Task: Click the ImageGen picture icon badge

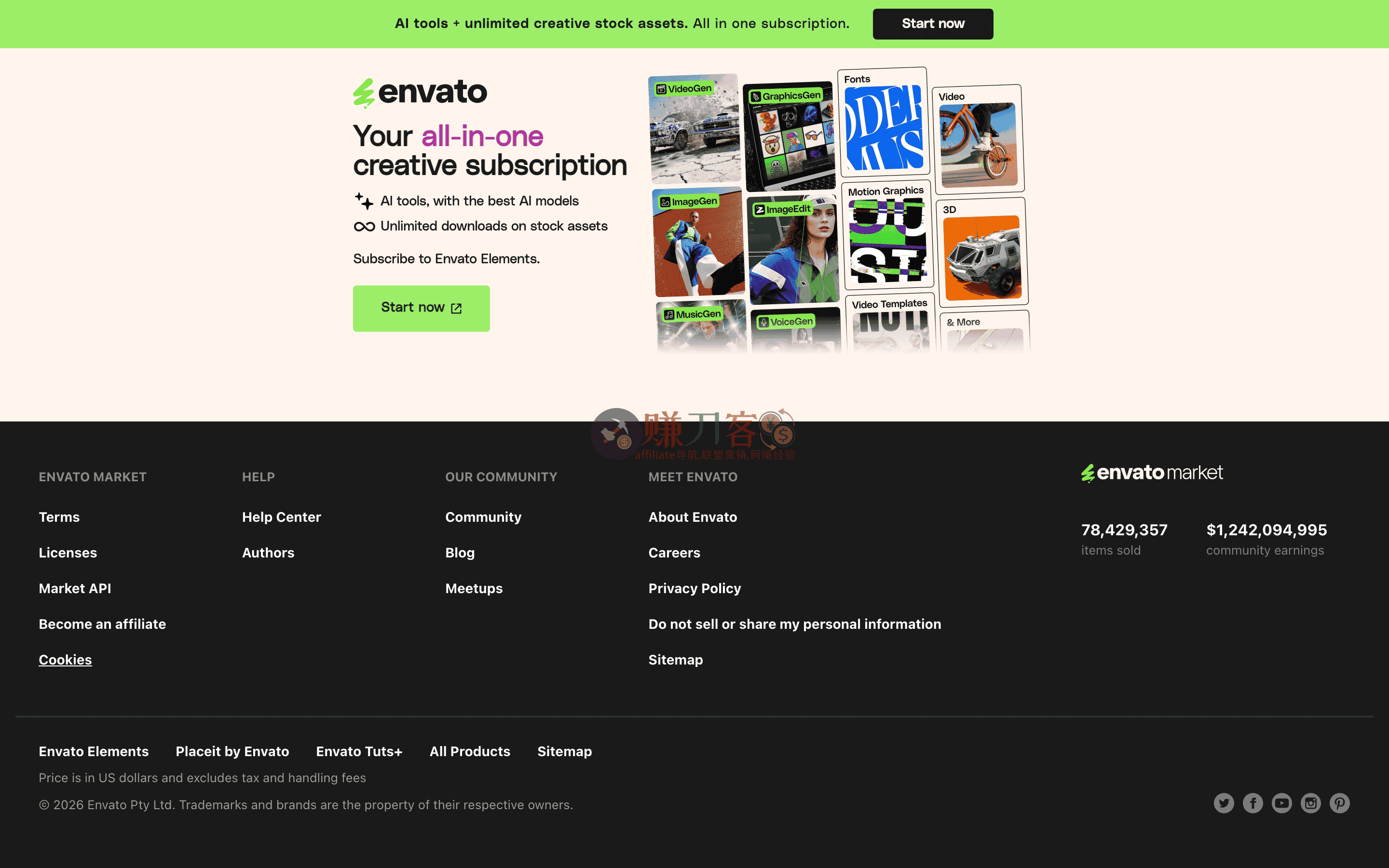Action: (665, 202)
